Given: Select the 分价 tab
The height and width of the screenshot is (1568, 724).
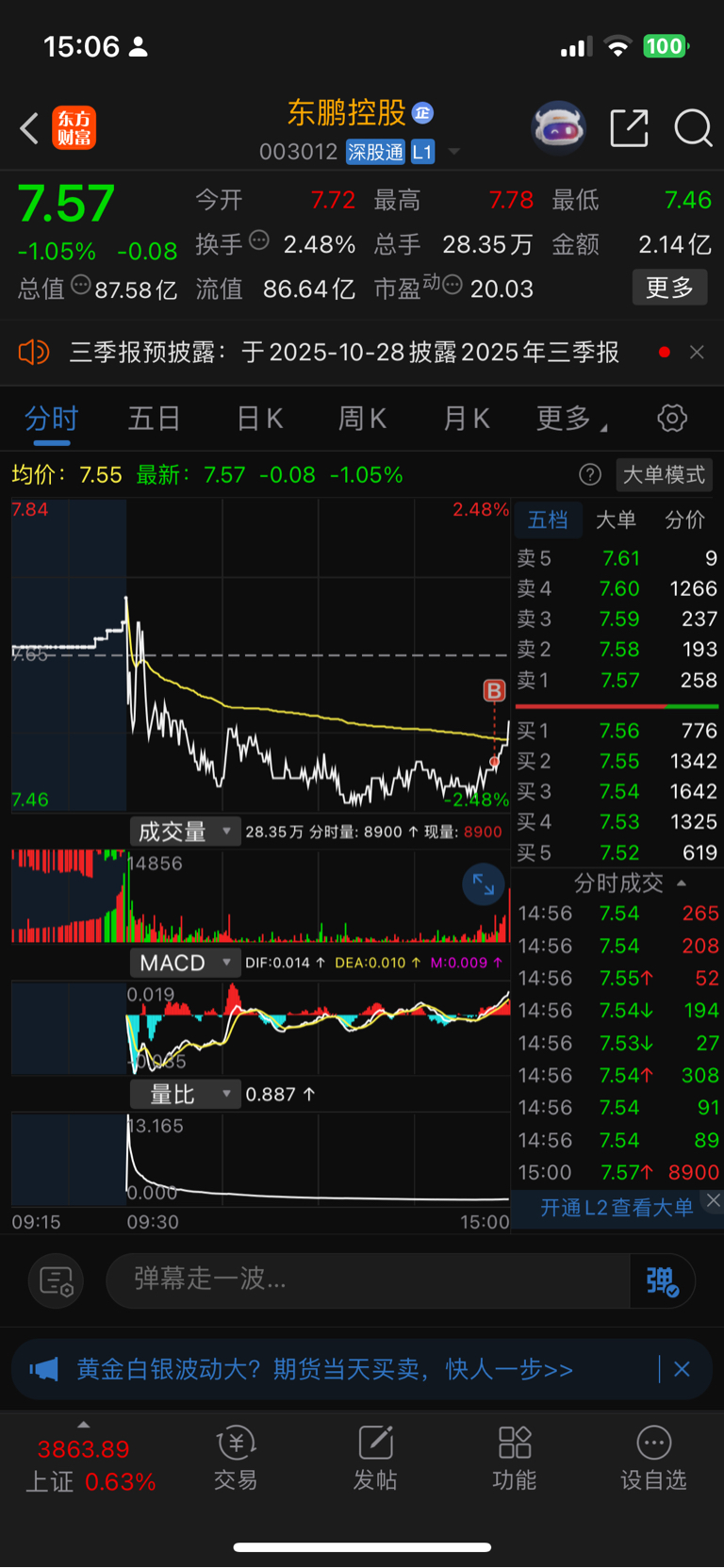Looking at the screenshot, I should (684, 520).
